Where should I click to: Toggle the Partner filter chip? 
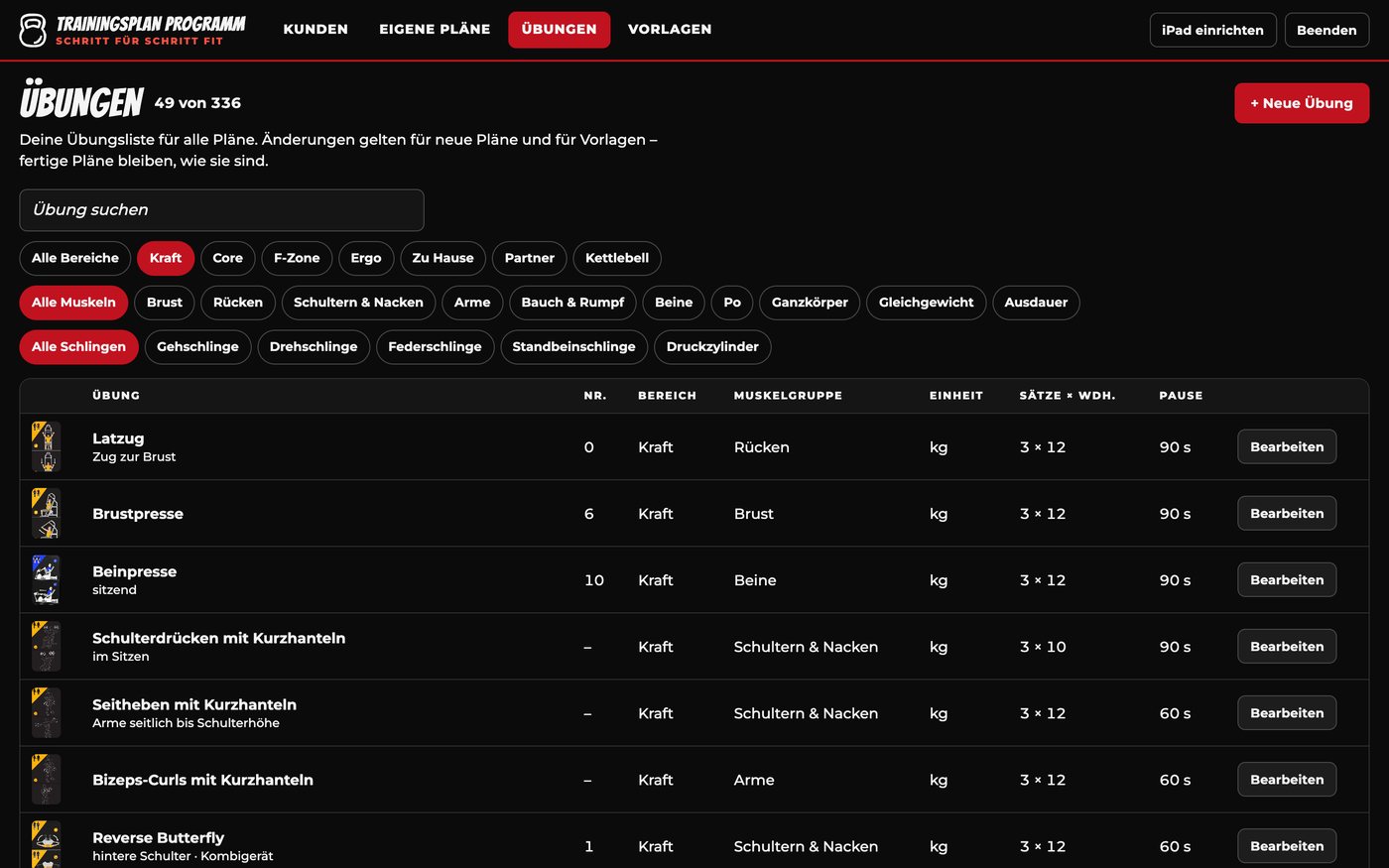pyautogui.click(x=530, y=258)
